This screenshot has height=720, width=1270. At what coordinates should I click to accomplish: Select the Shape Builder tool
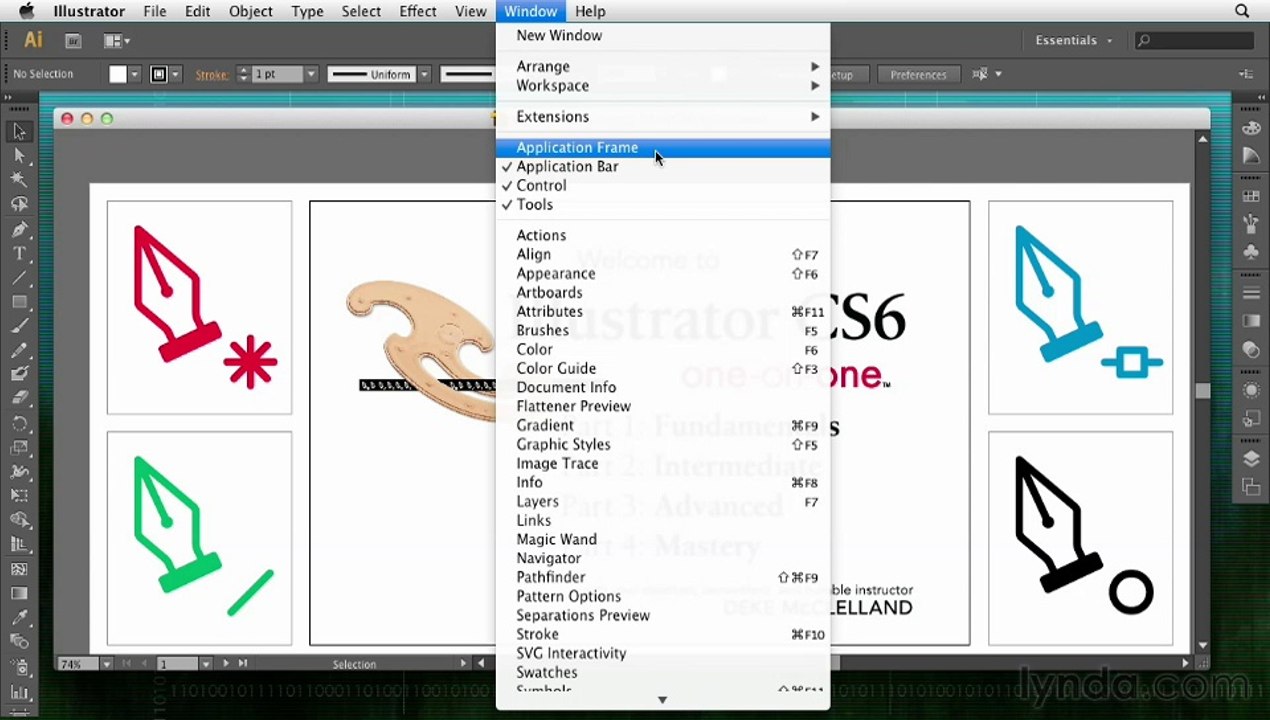click(x=19, y=520)
